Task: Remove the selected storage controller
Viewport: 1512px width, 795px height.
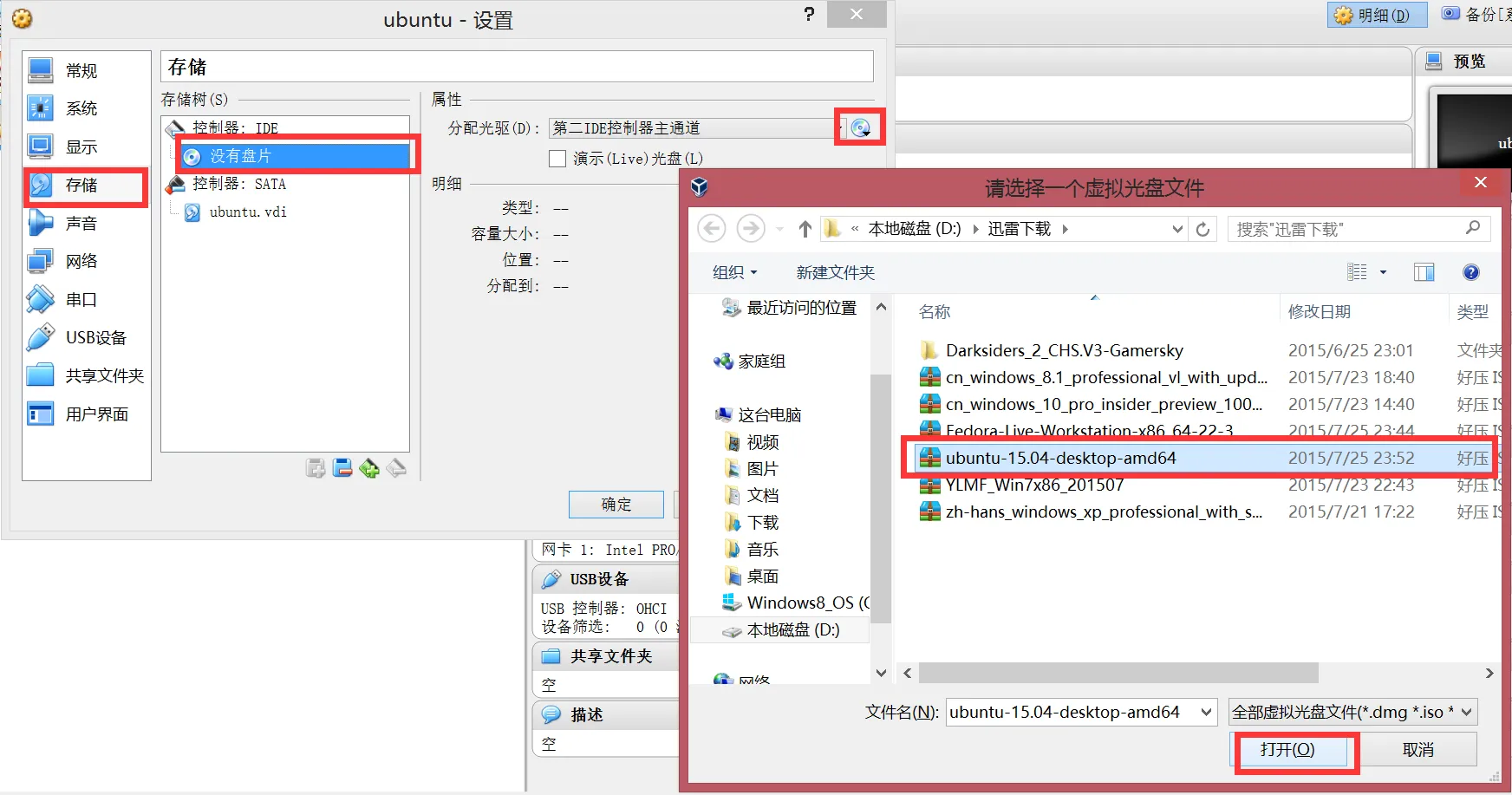Action: click(x=342, y=467)
